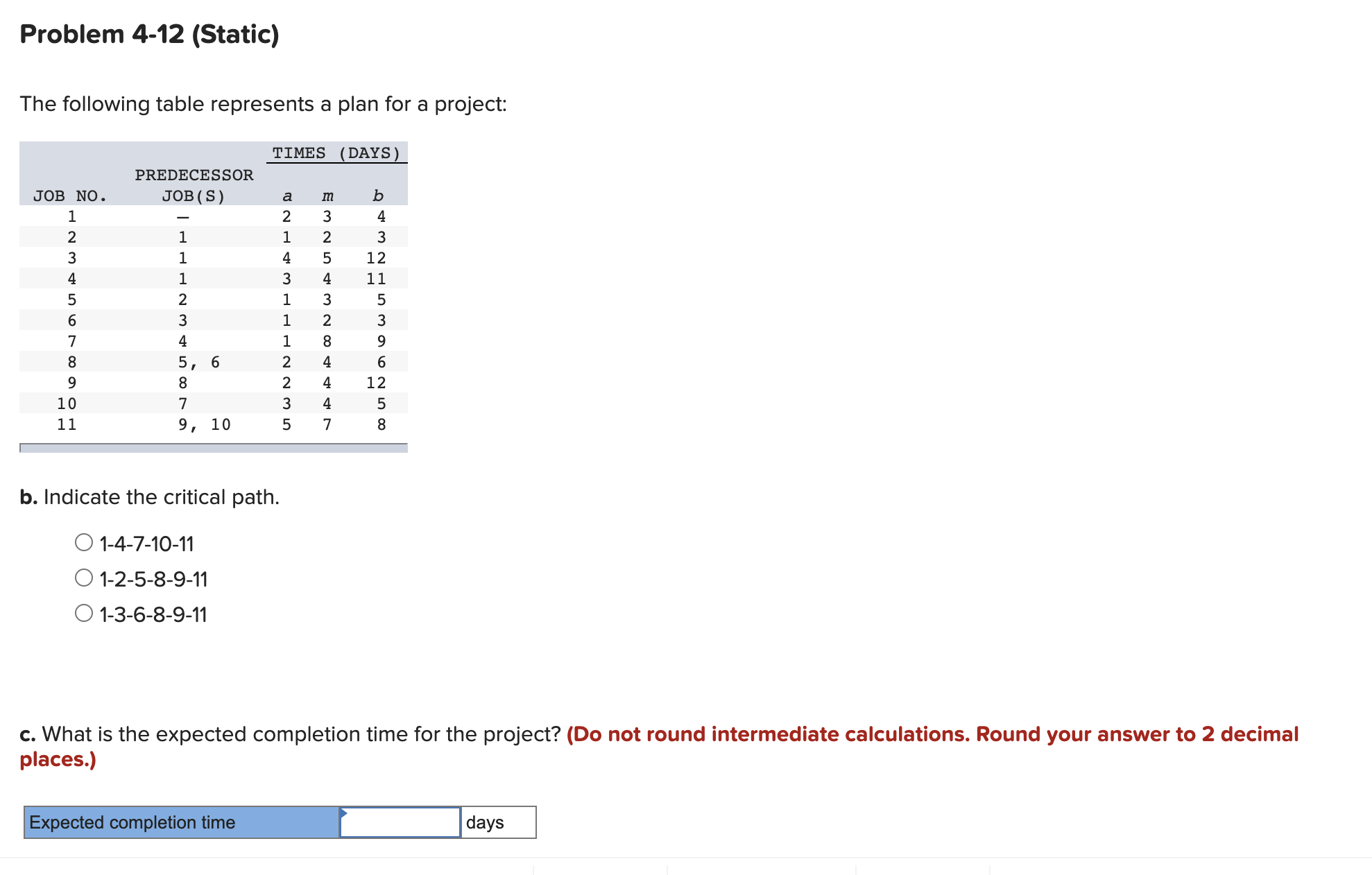Select the 1-2-5-8-9-11 critical path option
Viewport: 1372px width, 875px height.
83,579
